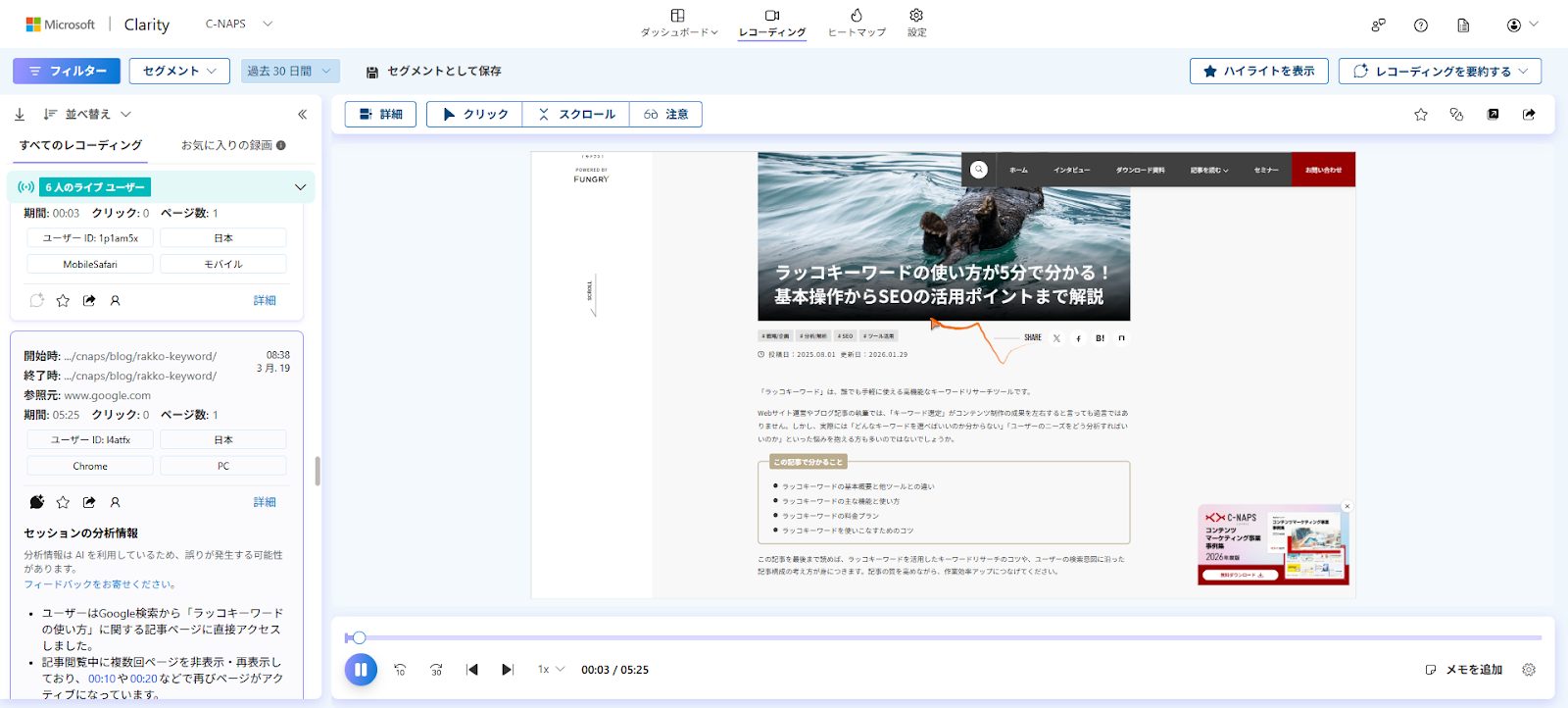1568x708 pixels.
Task: Jump to the previous recording
Action: click(472, 670)
